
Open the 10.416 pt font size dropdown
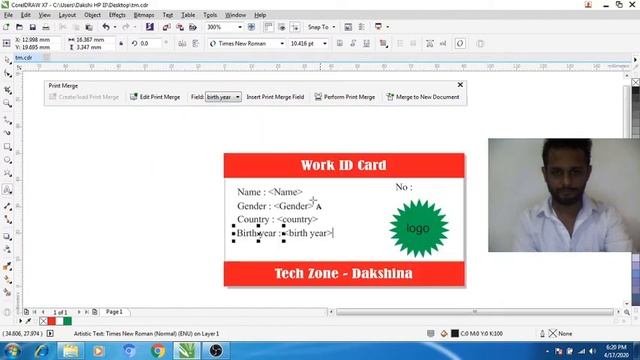(325, 43)
